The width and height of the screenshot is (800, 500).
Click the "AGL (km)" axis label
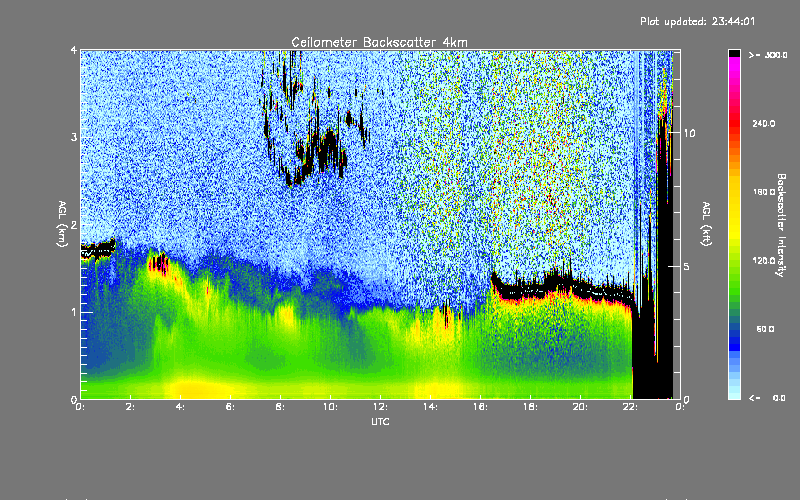point(62,224)
